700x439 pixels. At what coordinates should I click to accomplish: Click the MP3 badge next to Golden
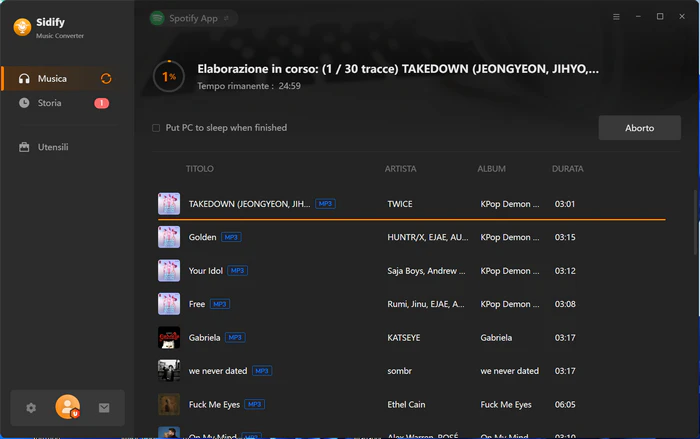click(231, 237)
